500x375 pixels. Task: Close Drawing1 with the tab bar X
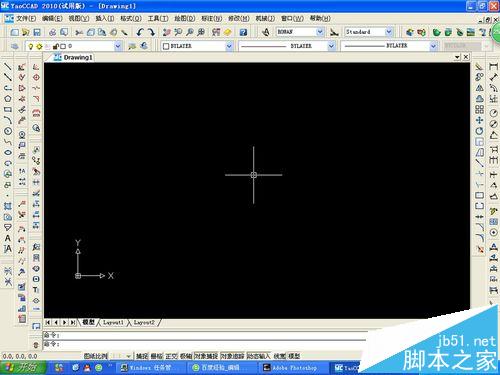pos(466,57)
